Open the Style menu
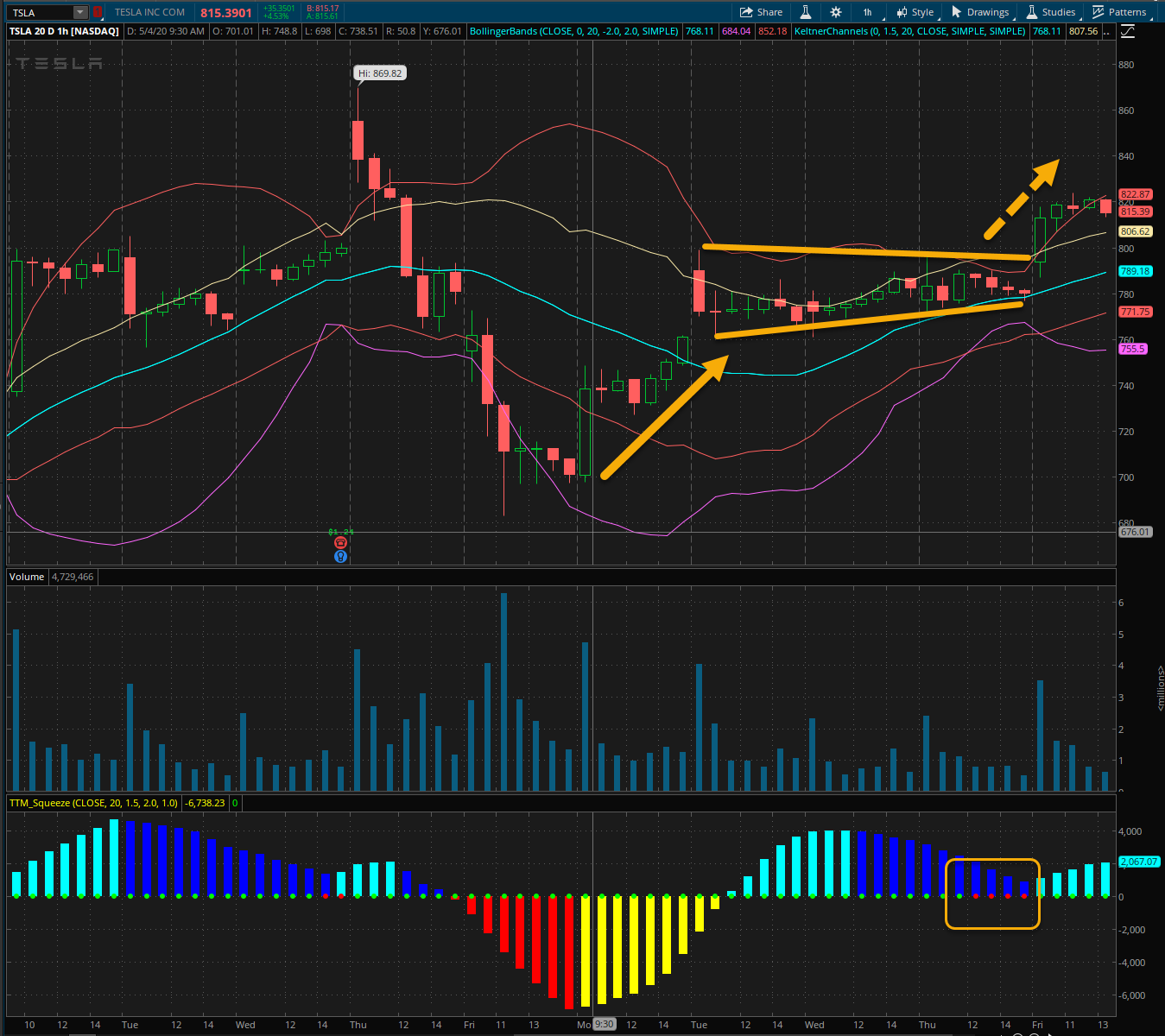The image size is (1165, 1036). (915, 12)
